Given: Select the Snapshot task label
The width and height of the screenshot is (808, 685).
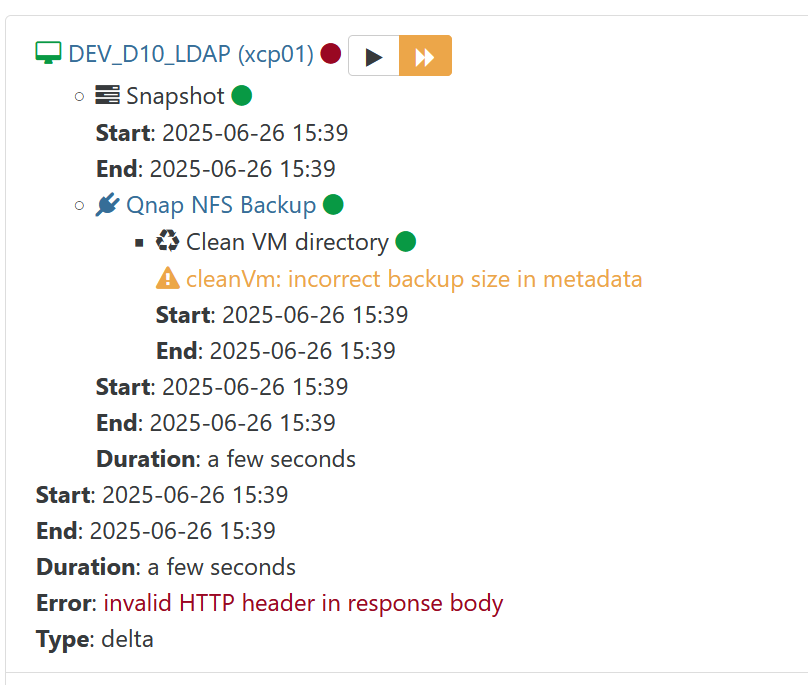Looking at the screenshot, I should point(175,96).
